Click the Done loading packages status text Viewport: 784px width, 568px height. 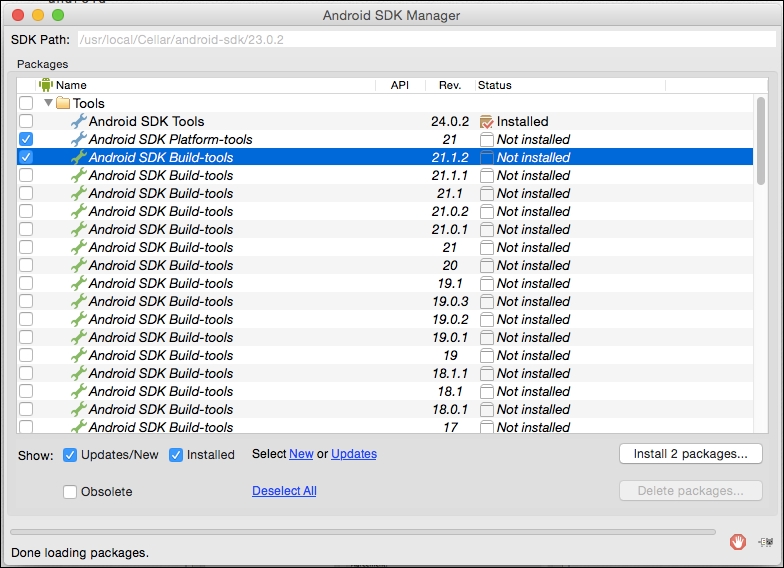(x=80, y=553)
